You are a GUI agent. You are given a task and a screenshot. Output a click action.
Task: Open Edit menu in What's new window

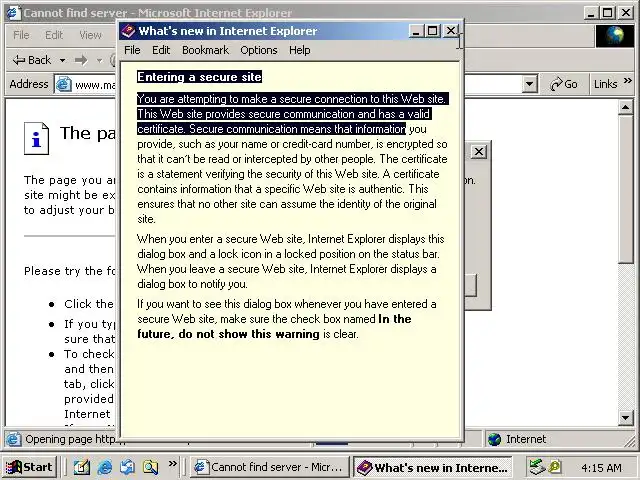[x=161, y=50]
